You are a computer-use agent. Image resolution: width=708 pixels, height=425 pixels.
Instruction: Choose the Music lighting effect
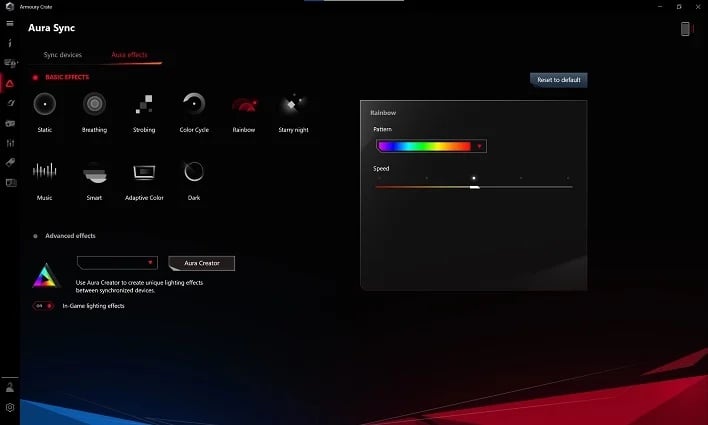point(44,171)
